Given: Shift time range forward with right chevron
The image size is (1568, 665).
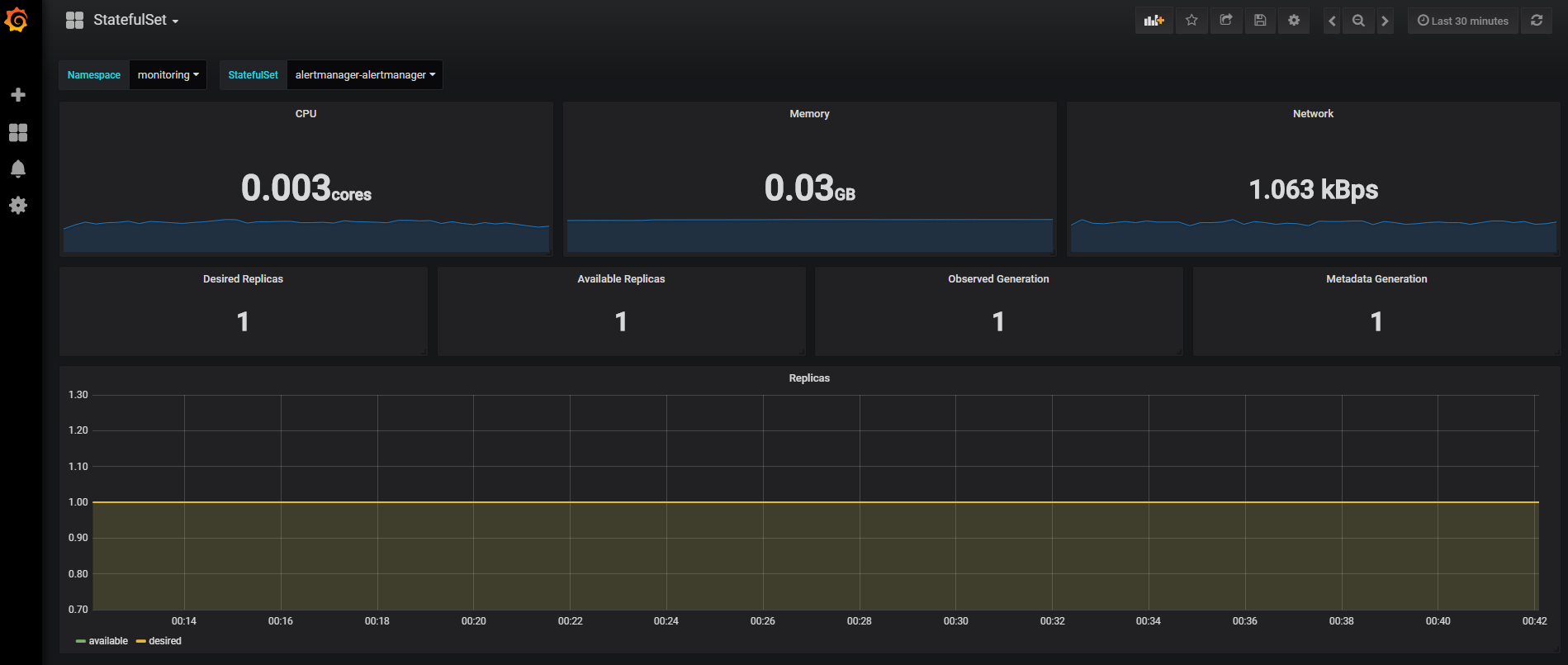Looking at the screenshot, I should click(x=1386, y=21).
